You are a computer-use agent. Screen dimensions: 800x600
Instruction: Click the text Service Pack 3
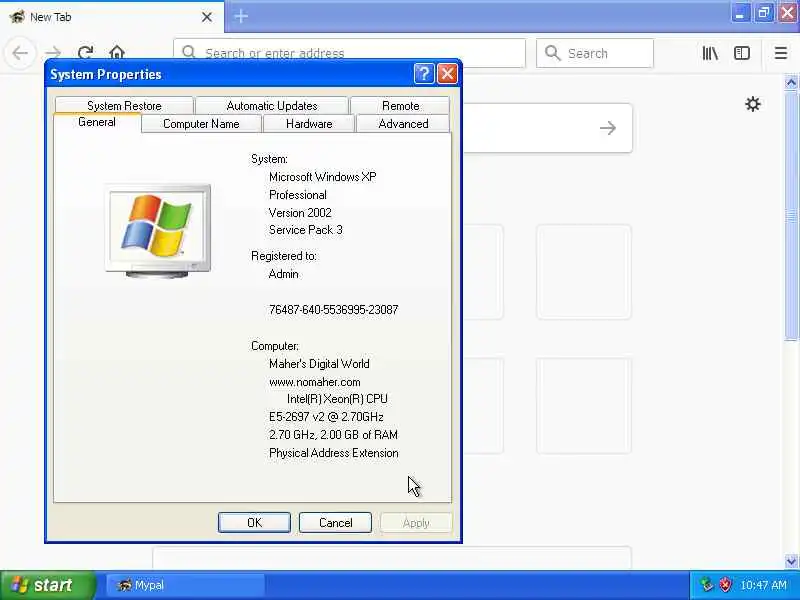pos(306,230)
